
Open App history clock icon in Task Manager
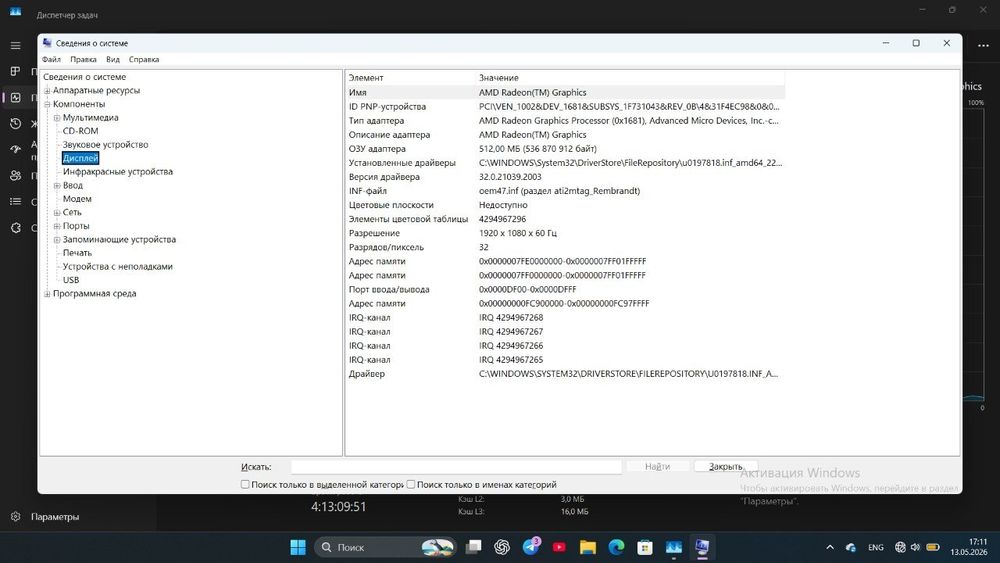coord(15,124)
